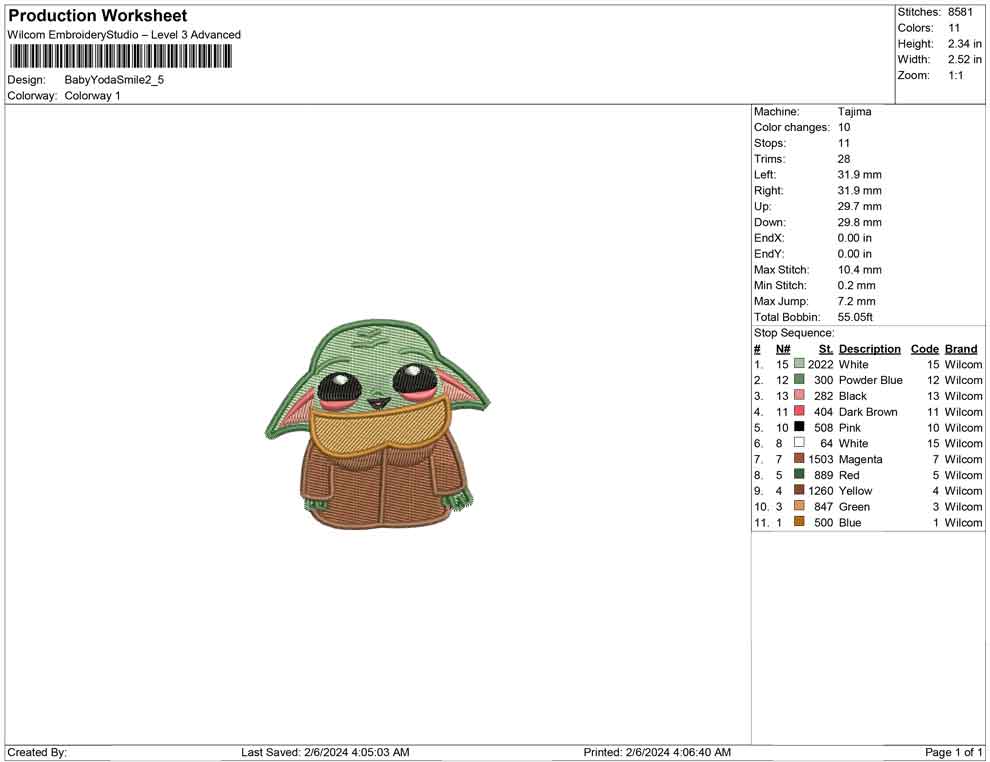Click the Trims value '28'

coord(844,159)
